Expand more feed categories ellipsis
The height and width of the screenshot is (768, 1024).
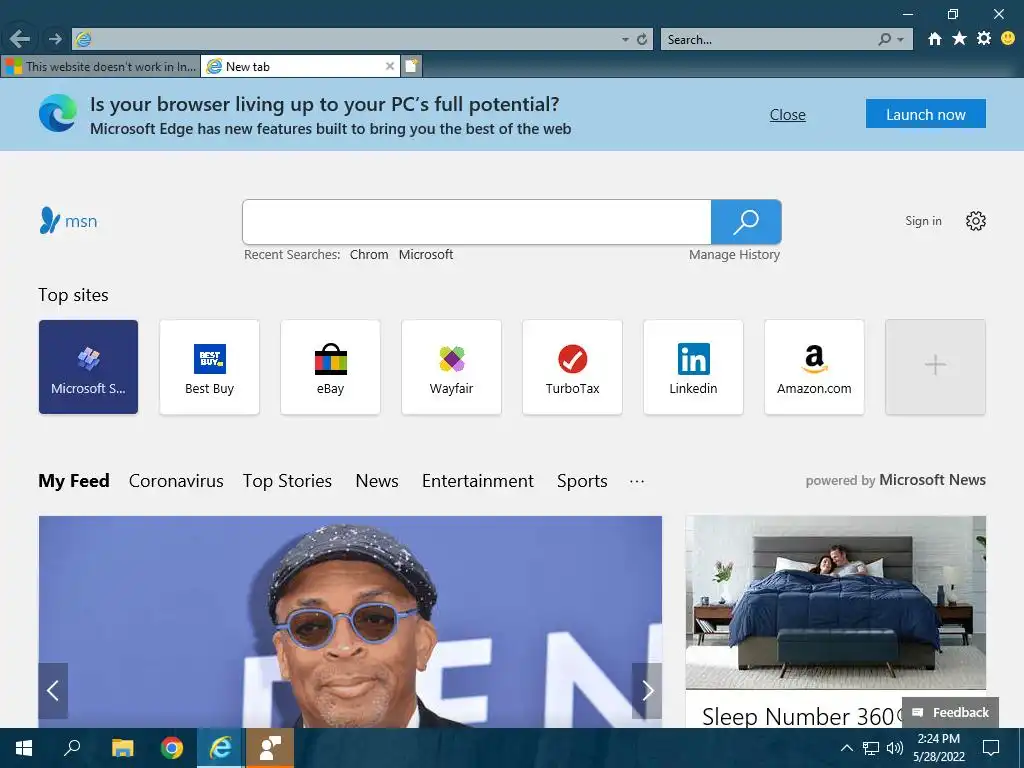click(x=637, y=481)
